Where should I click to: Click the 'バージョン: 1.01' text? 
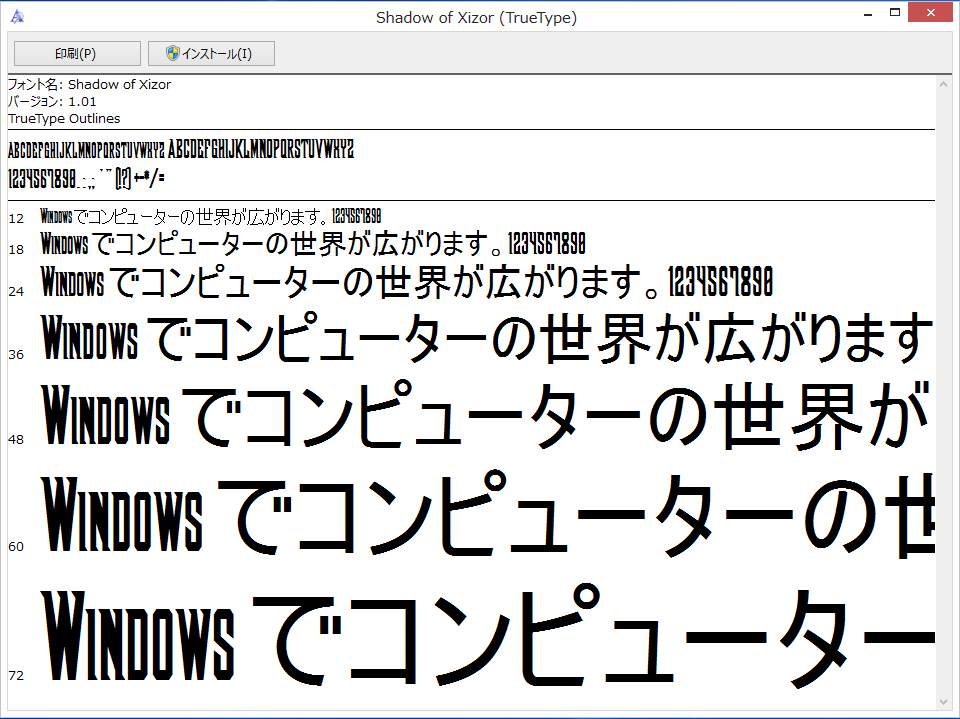pyautogui.click(x=52, y=102)
